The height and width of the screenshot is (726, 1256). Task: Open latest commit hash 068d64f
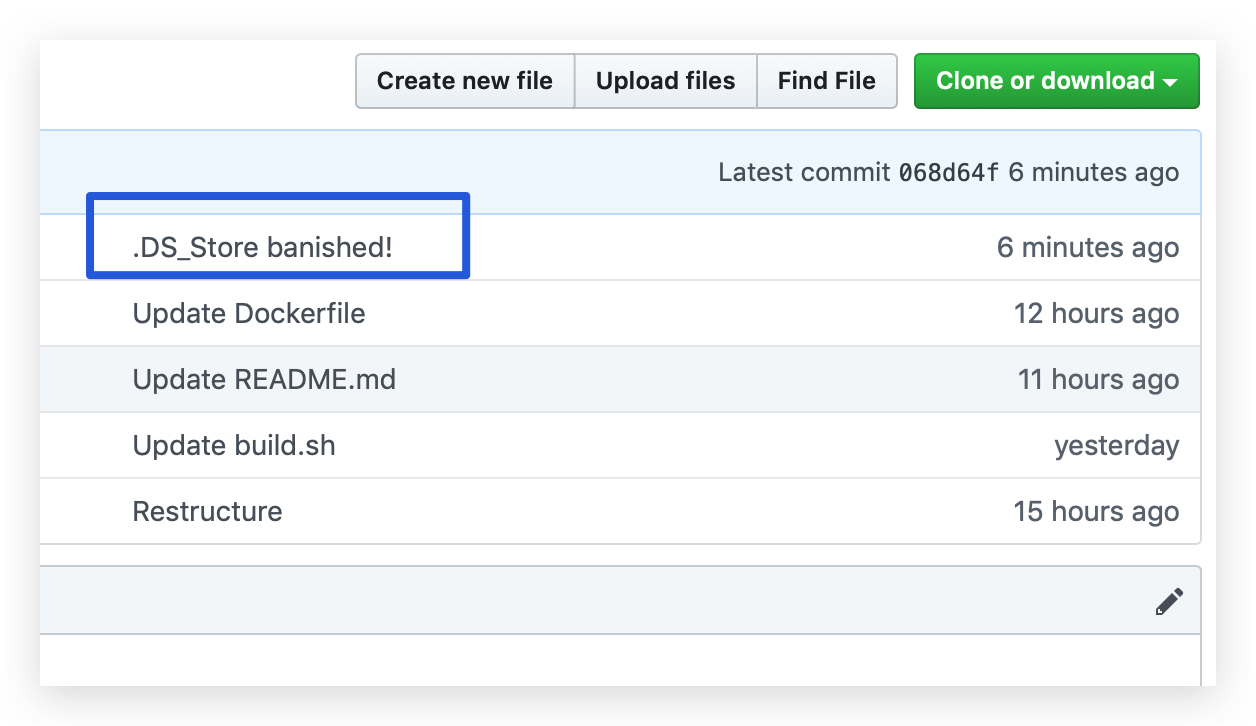tap(948, 172)
